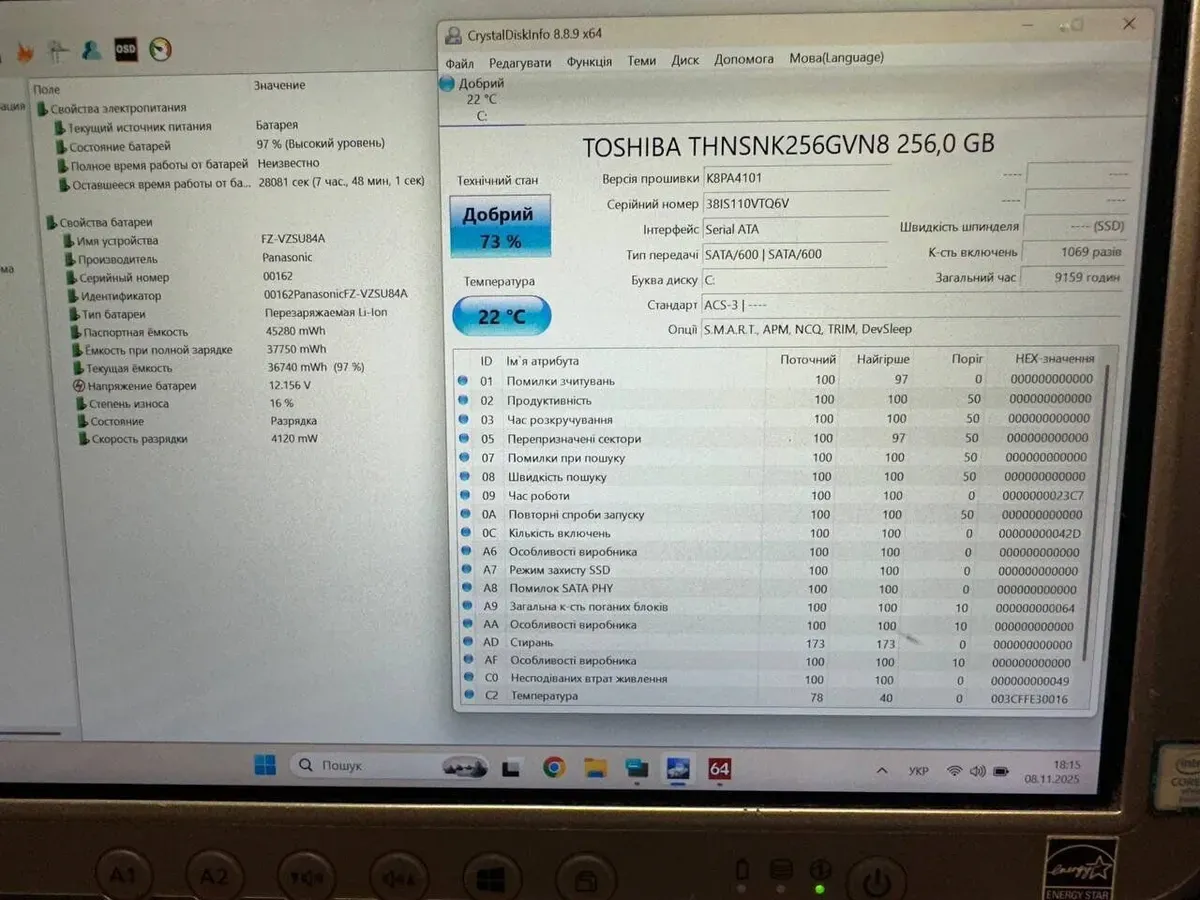This screenshot has height=900, width=1200.
Task: Open the Мова(Language) menu
Action: tap(836, 58)
